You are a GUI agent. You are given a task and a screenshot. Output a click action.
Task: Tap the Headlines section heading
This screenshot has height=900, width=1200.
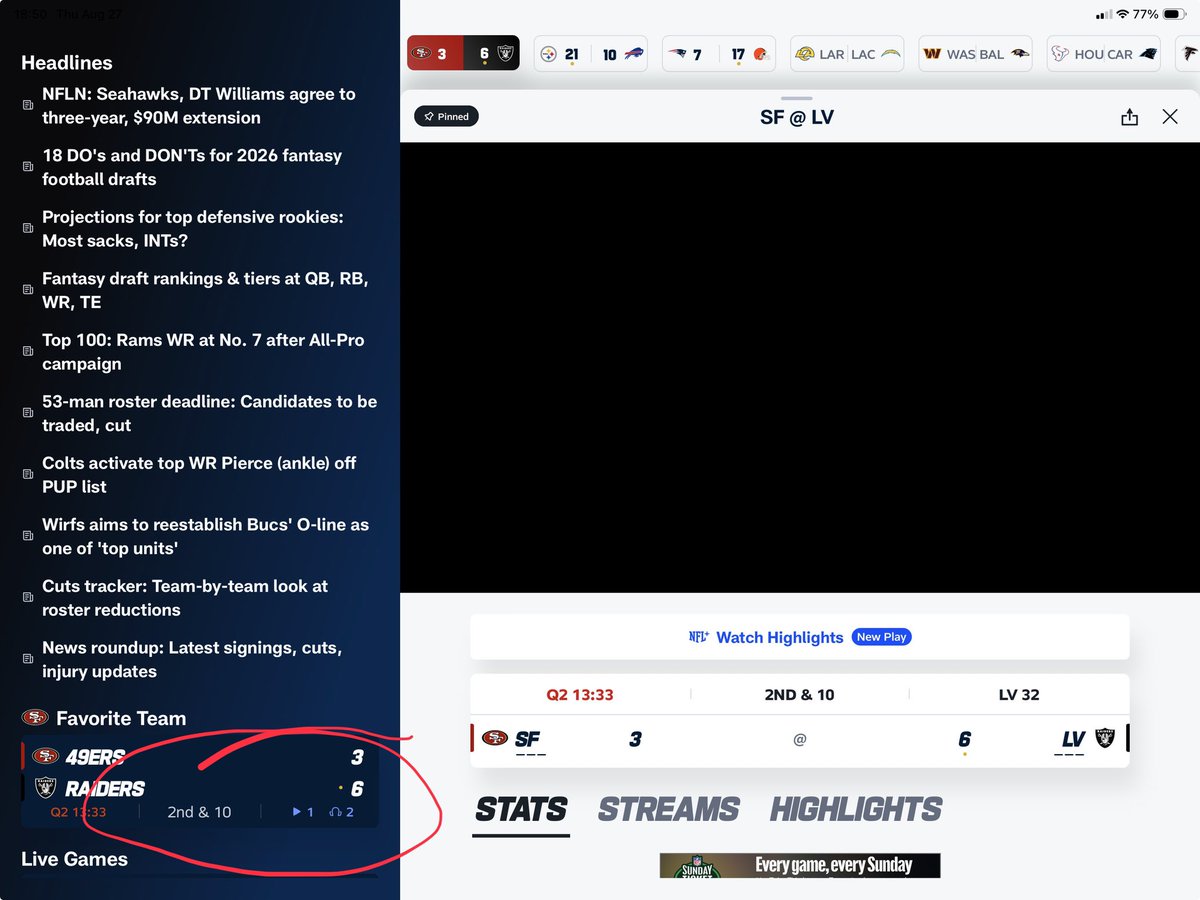(67, 63)
